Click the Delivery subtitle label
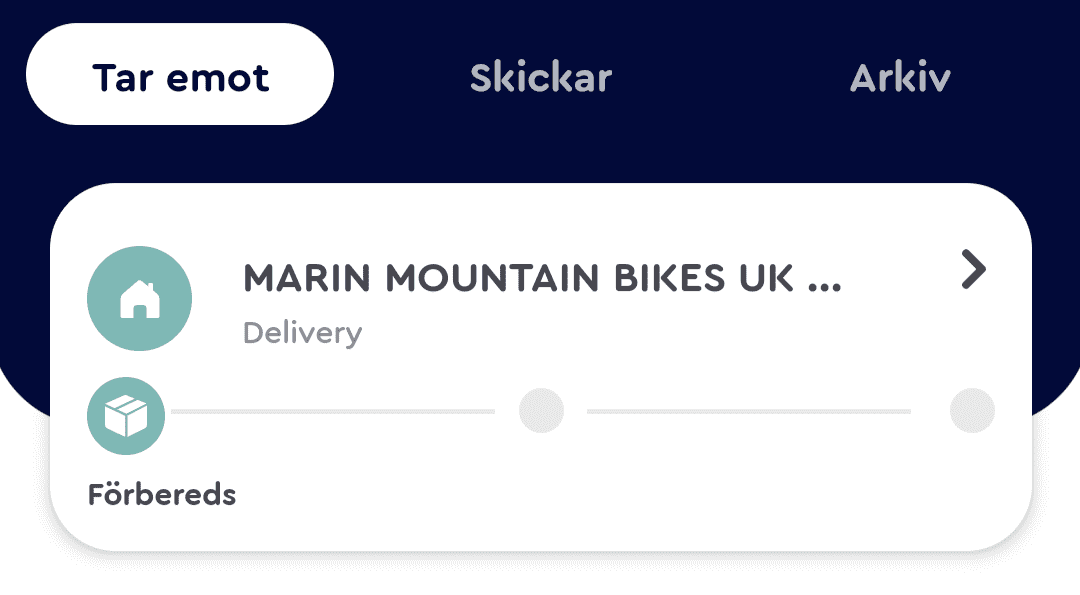 tap(302, 333)
